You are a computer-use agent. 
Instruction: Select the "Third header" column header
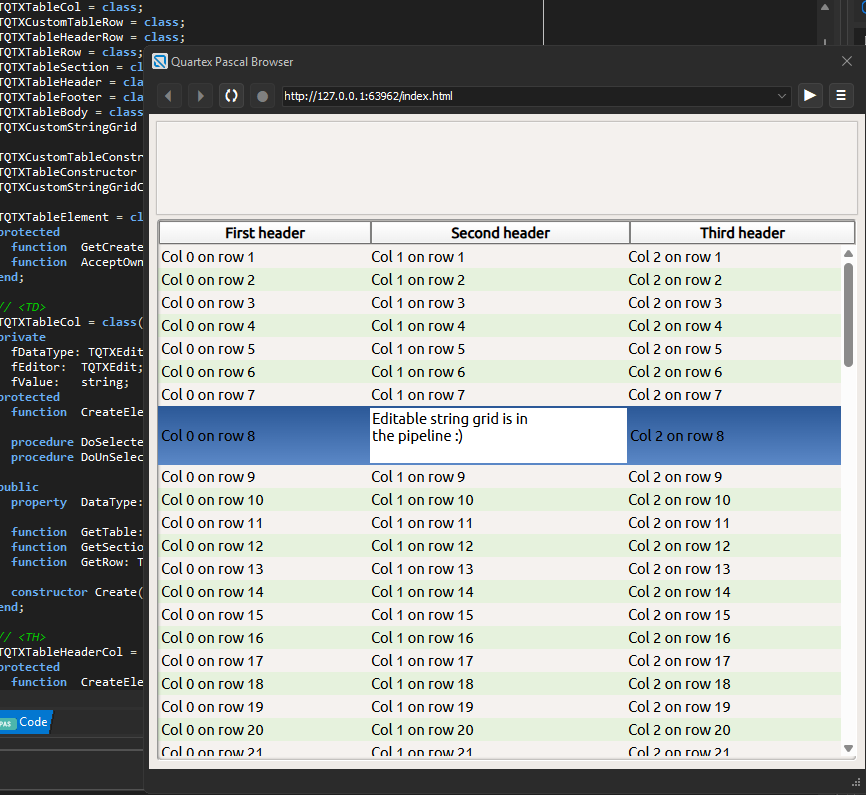click(742, 233)
